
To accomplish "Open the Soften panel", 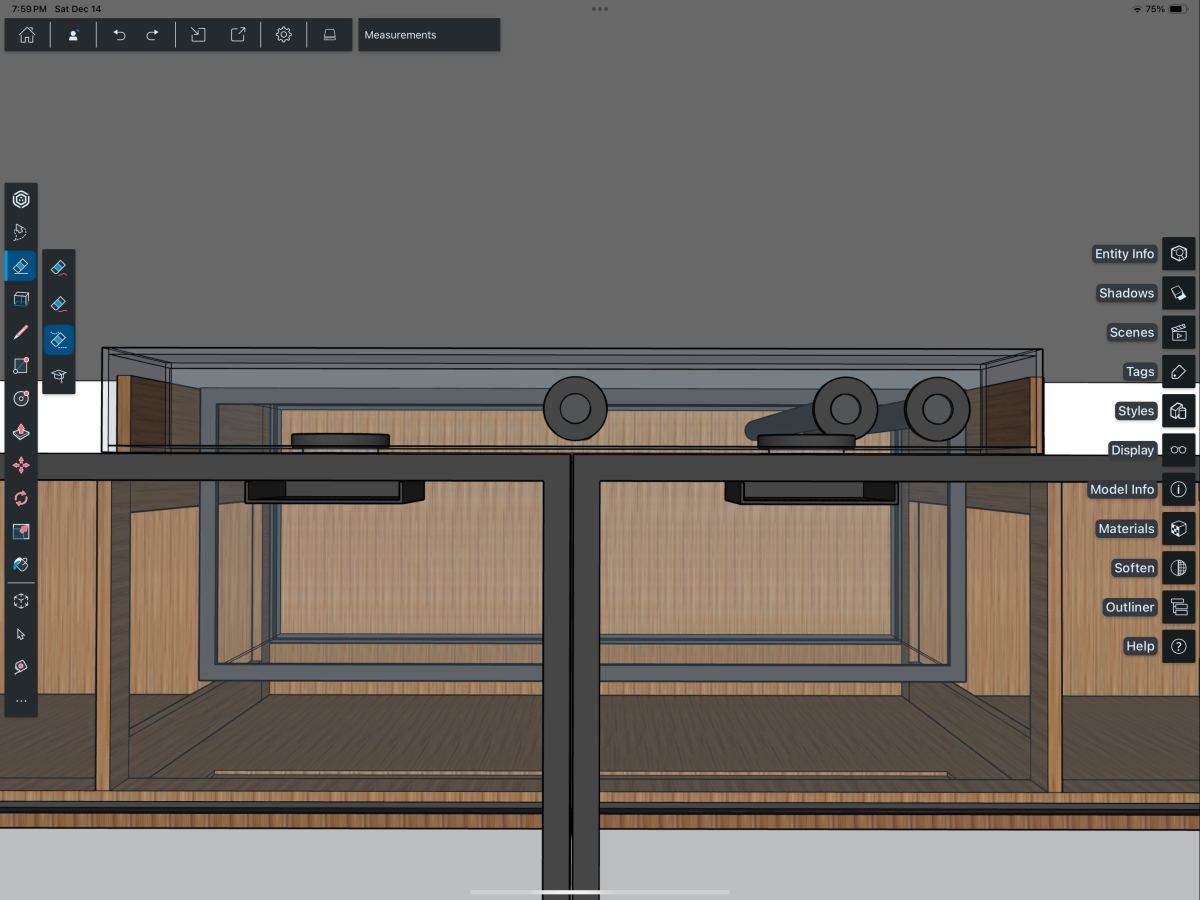I will click(1179, 568).
